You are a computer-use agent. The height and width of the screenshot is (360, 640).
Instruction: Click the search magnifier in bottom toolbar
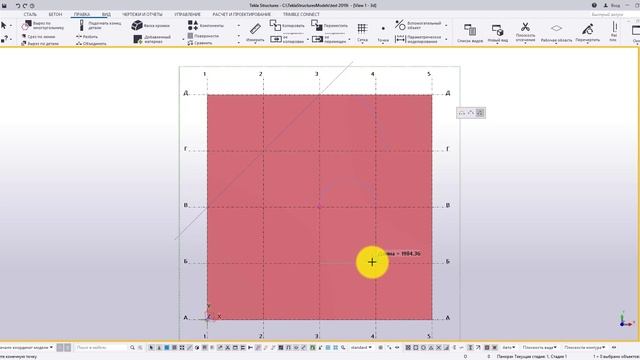tap(132, 347)
